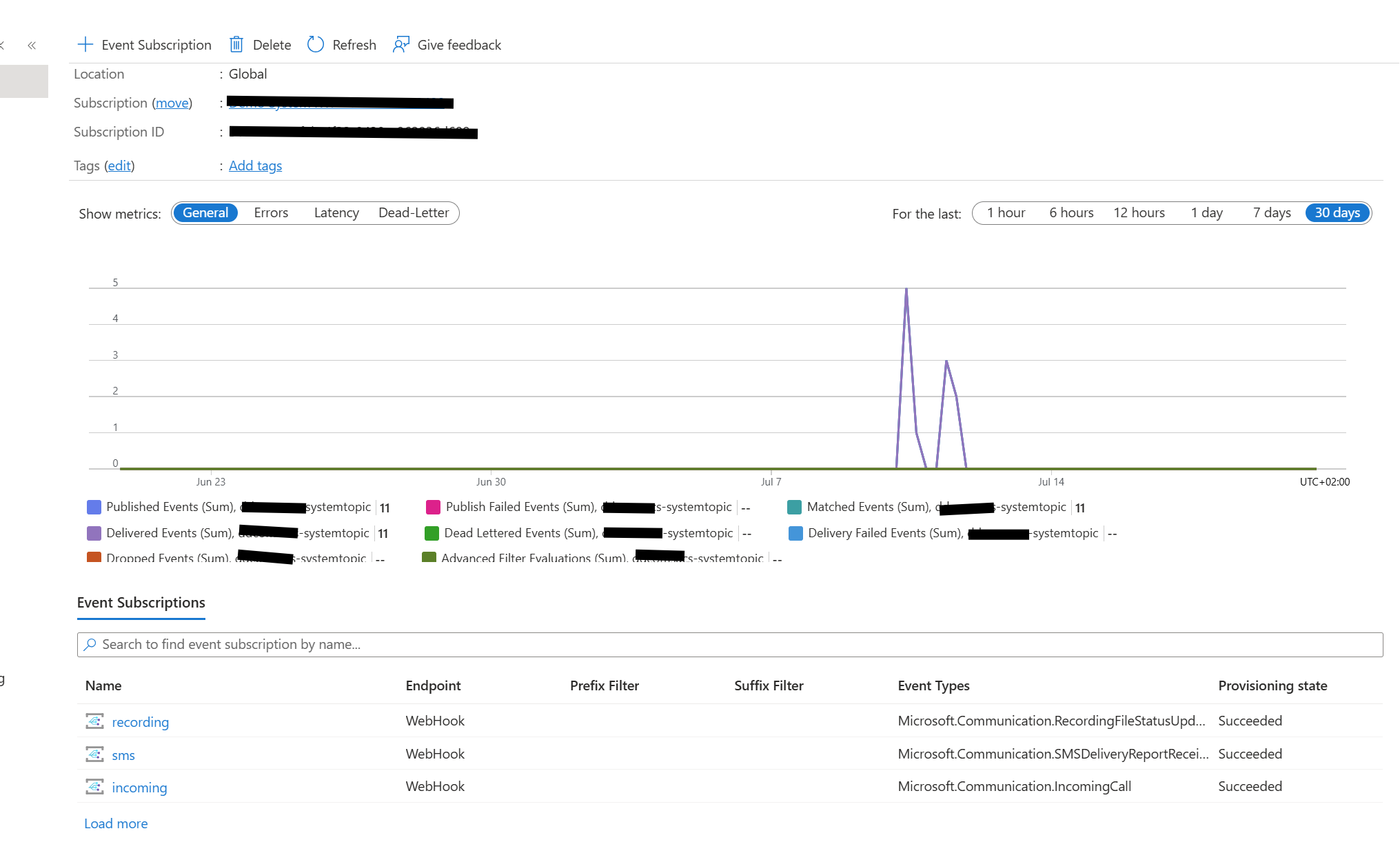
Task: Set time range to 1 hour
Action: pos(1006,213)
